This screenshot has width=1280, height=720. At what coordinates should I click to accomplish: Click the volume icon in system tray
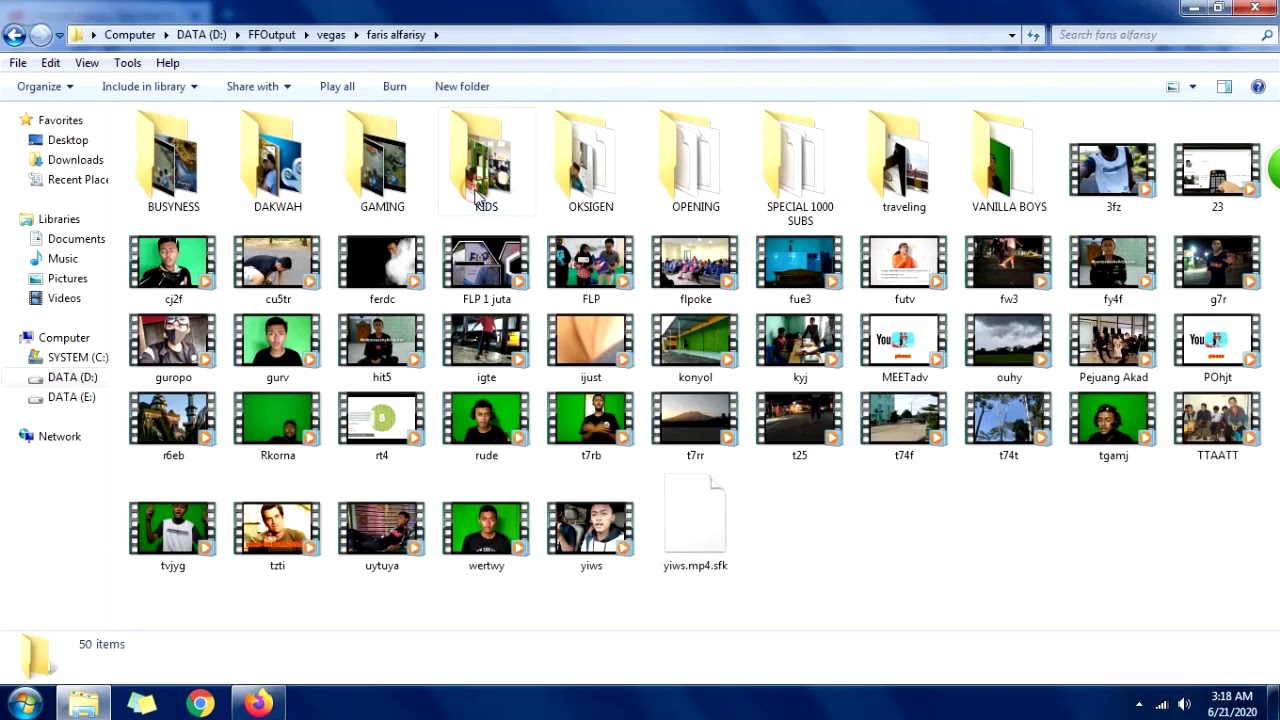[1185, 705]
